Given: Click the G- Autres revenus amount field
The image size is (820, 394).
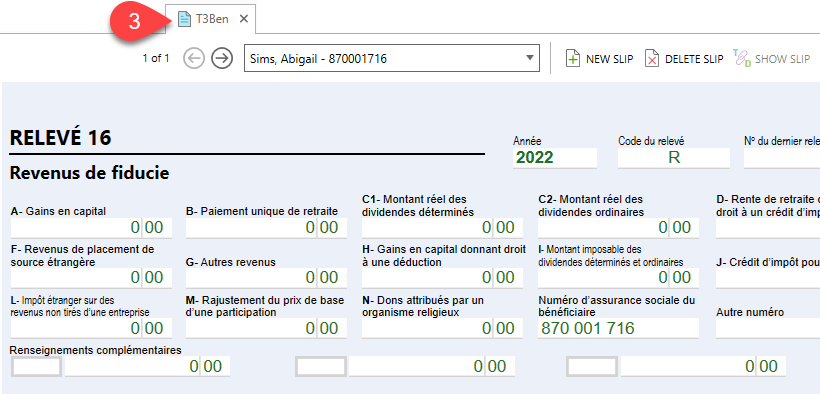Looking at the screenshot, I should tap(266, 278).
